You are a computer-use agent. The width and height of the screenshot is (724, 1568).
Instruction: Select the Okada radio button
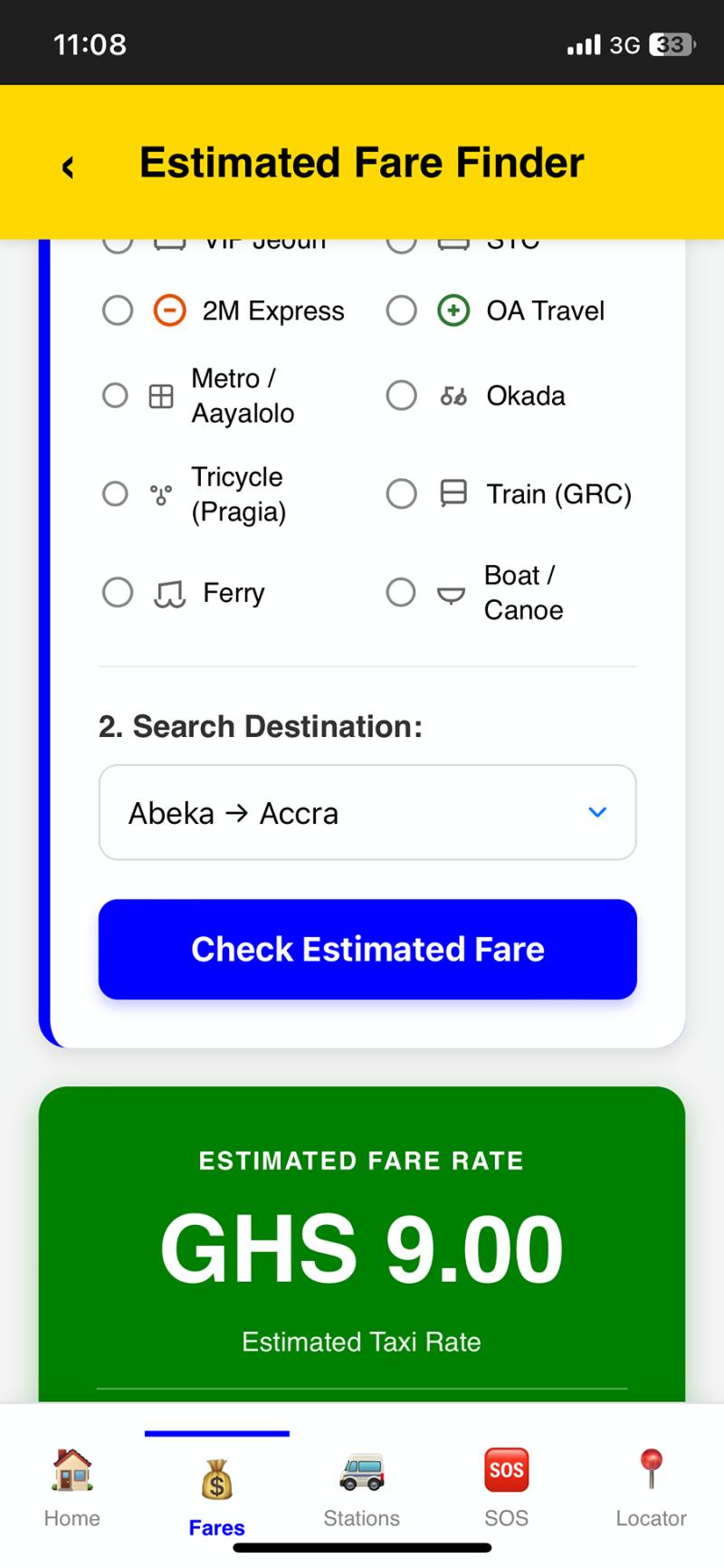(x=402, y=396)
